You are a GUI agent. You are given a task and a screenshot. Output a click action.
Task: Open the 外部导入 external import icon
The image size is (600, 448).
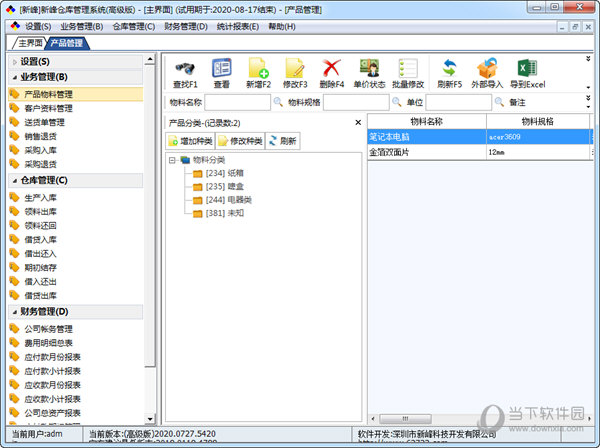click(x=488, y=69)
